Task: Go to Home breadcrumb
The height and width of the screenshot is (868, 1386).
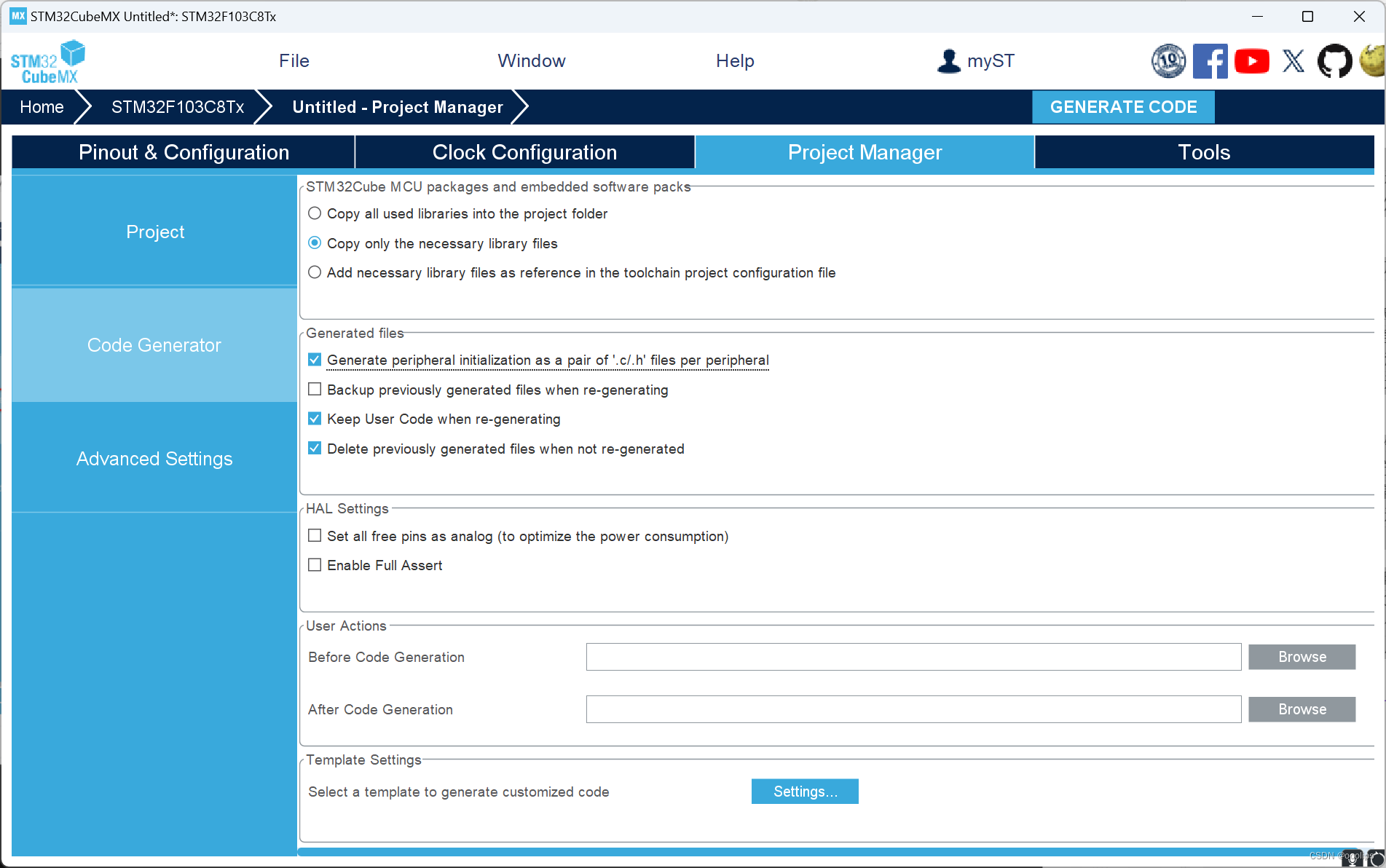Action: coord(42,107)
